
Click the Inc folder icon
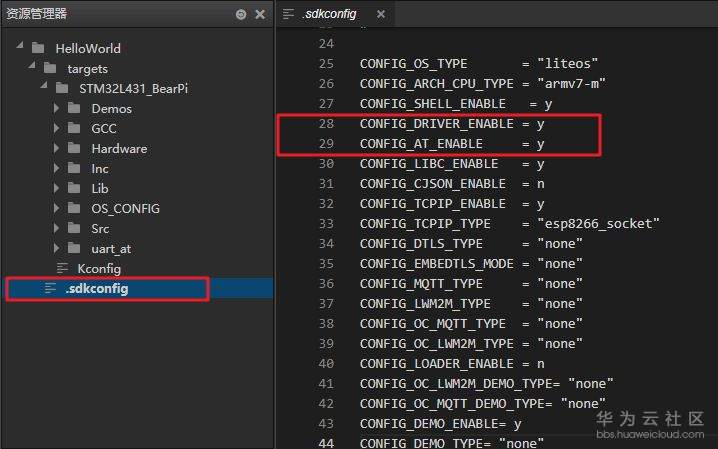click(74, 168)
